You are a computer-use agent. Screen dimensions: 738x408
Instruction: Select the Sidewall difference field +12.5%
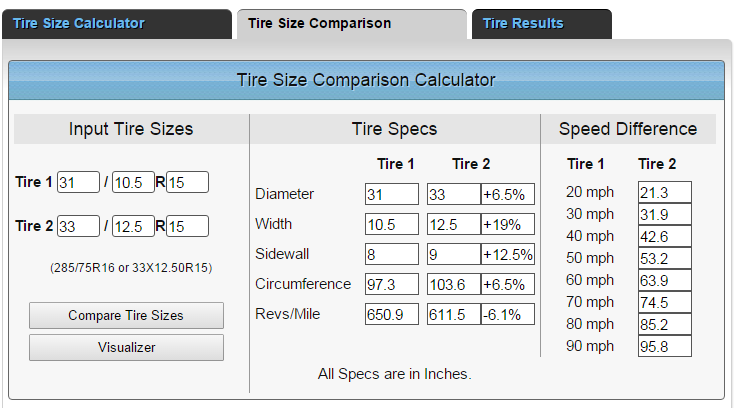click(507, 254)
